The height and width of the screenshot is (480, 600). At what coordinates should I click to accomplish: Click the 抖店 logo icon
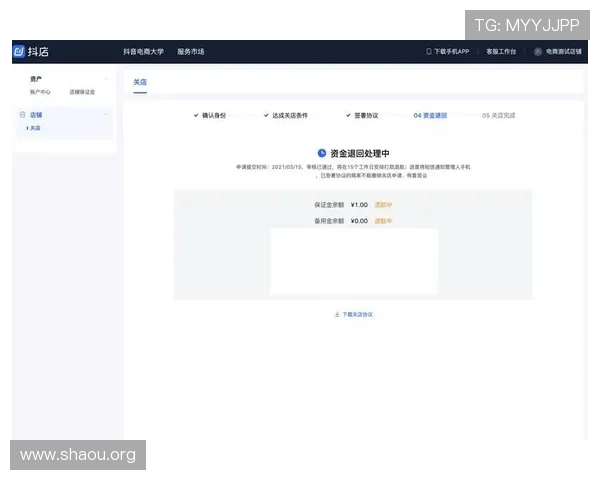pos(19,51)
